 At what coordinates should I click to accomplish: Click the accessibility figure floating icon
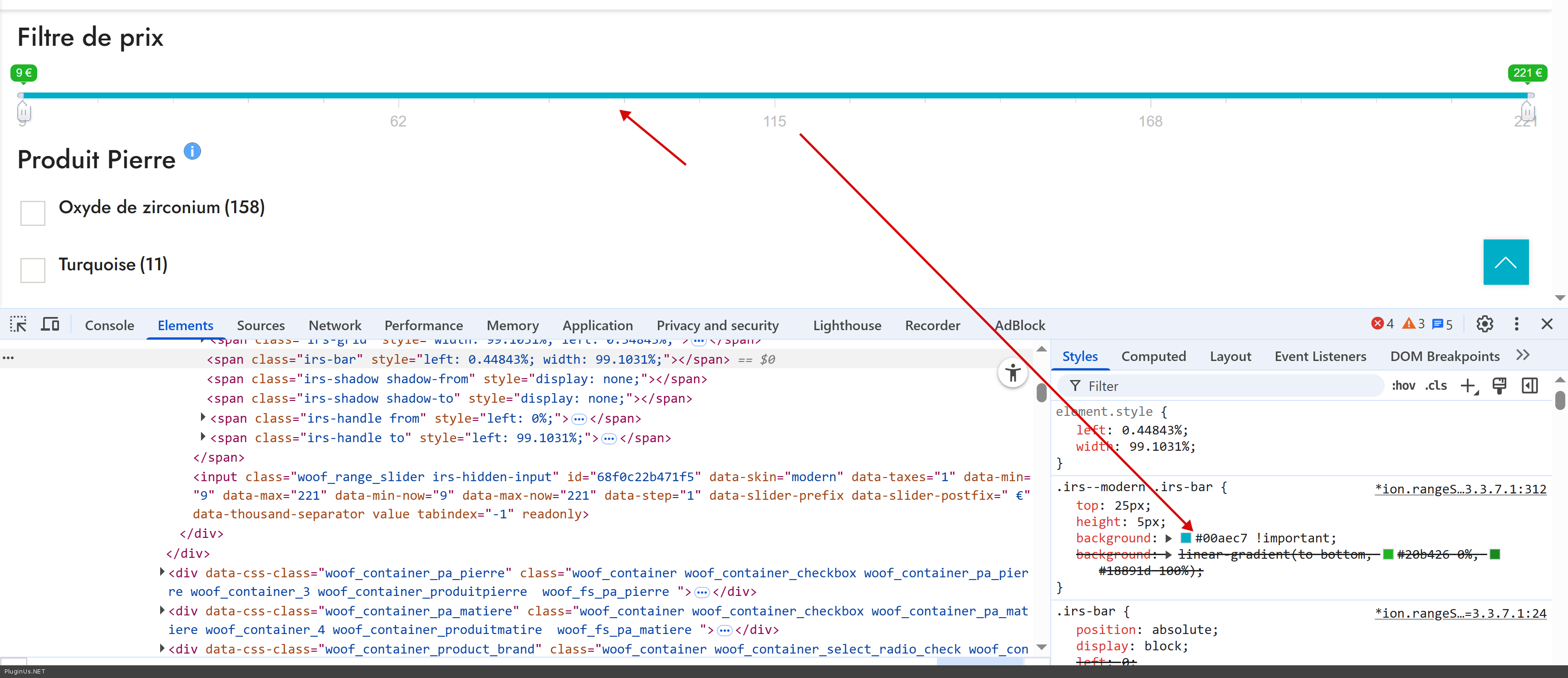point(1012,372)
